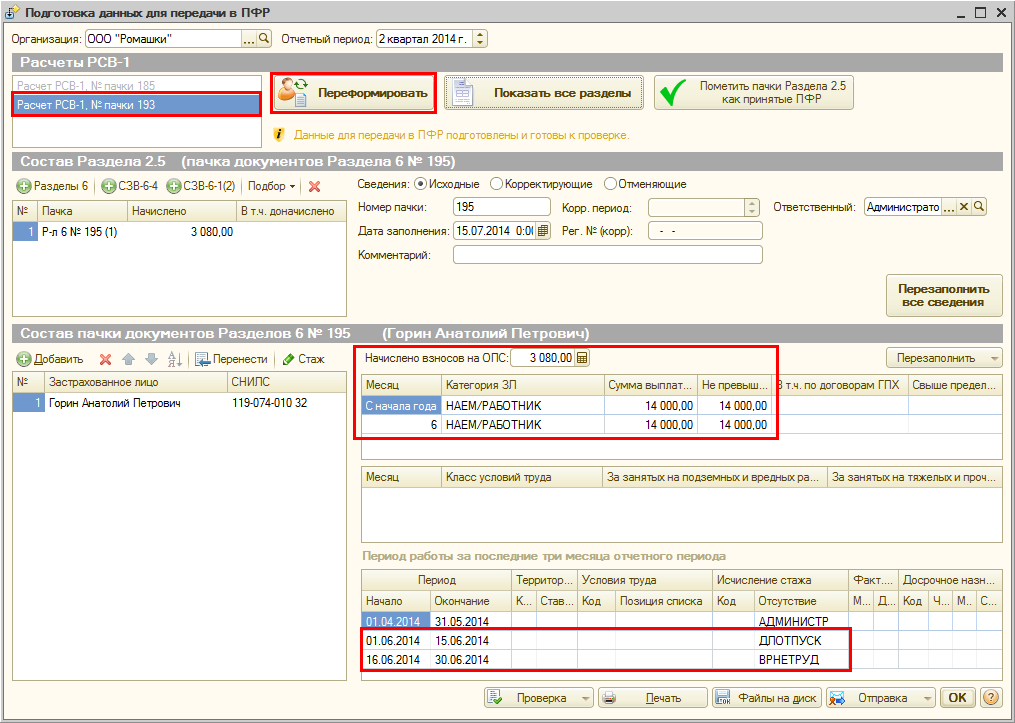This screenshot has height=723, width=1015.
Task: Click Показать все разделы button
Action: (x=544, y=93)
